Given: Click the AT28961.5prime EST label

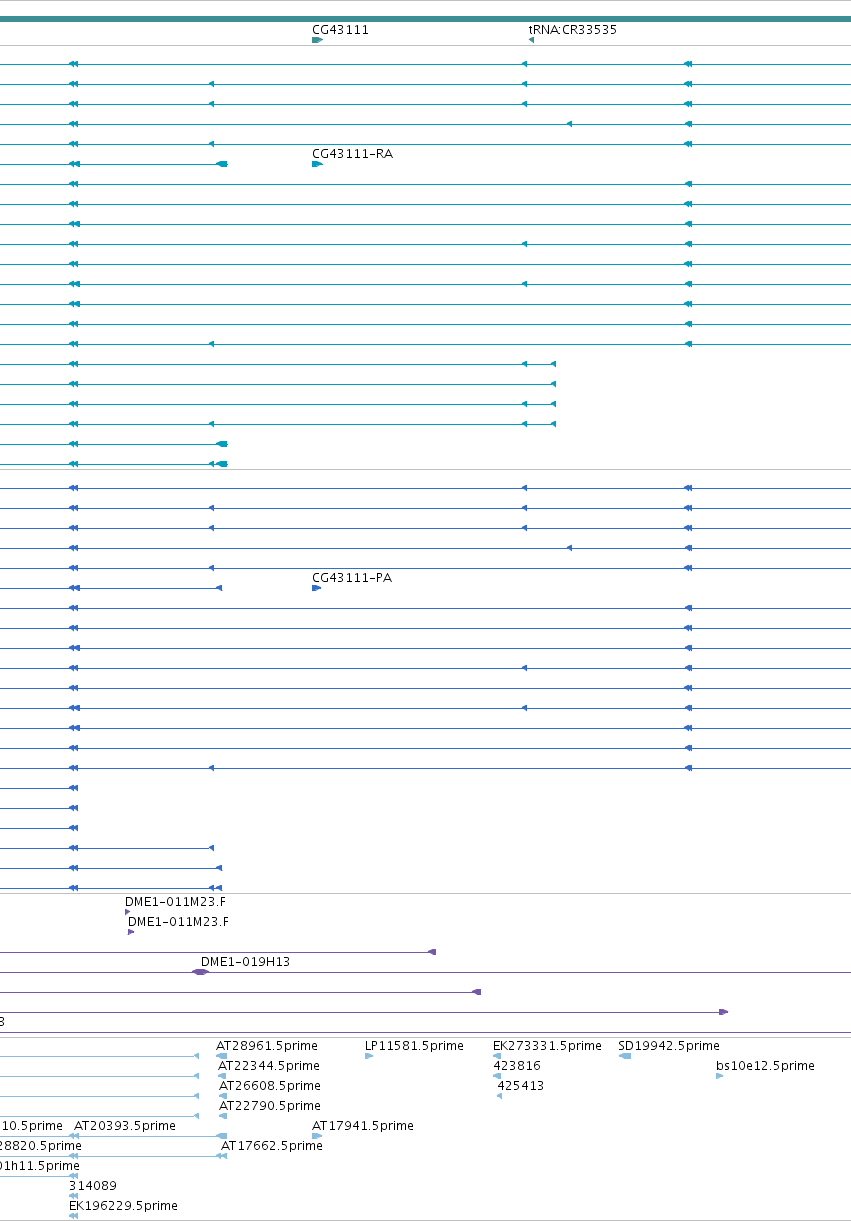Looking at the screenshot, I should point(265,1046).
